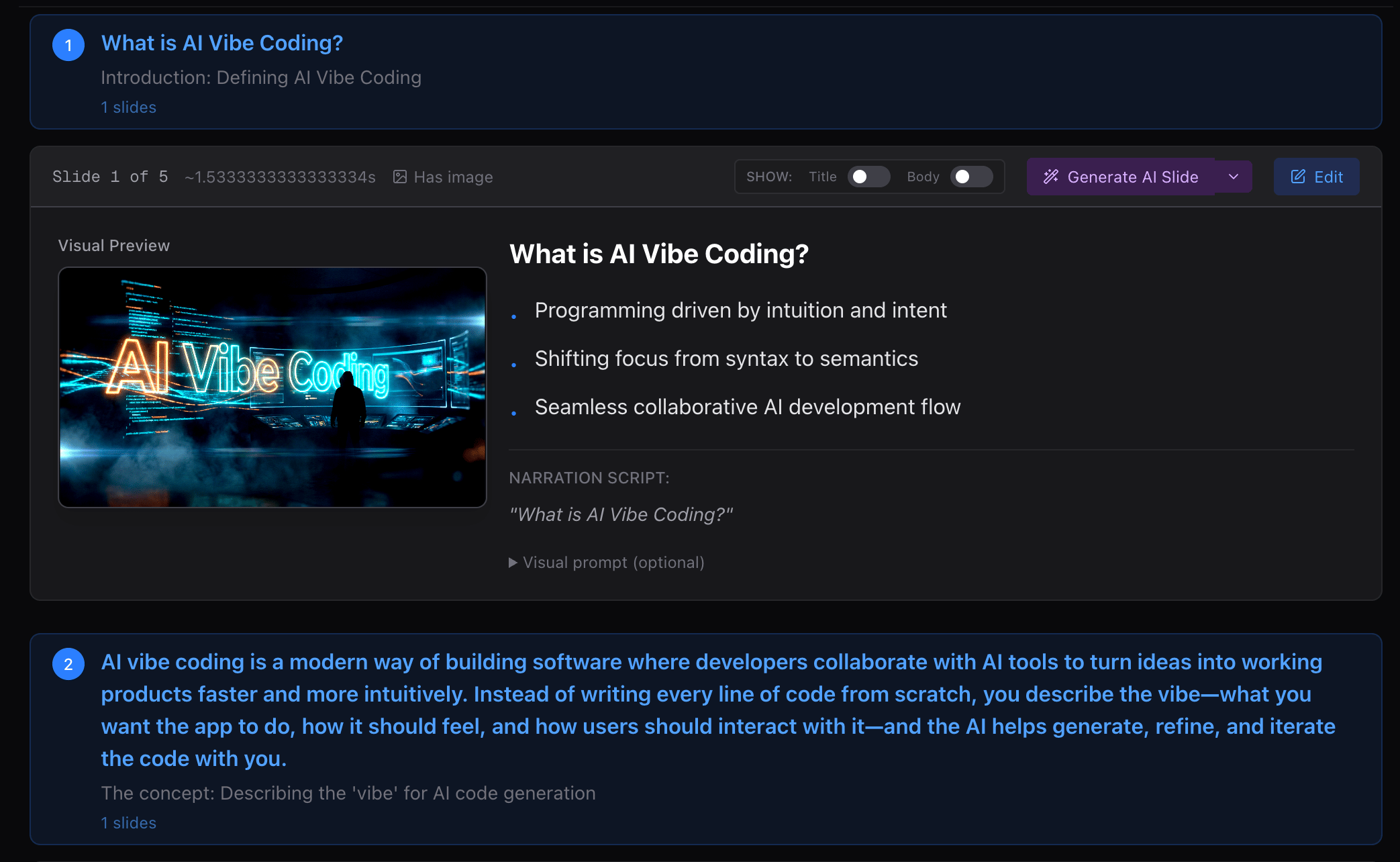Click the Edit button
The image size is (1400, 862).
(1316, 176)
